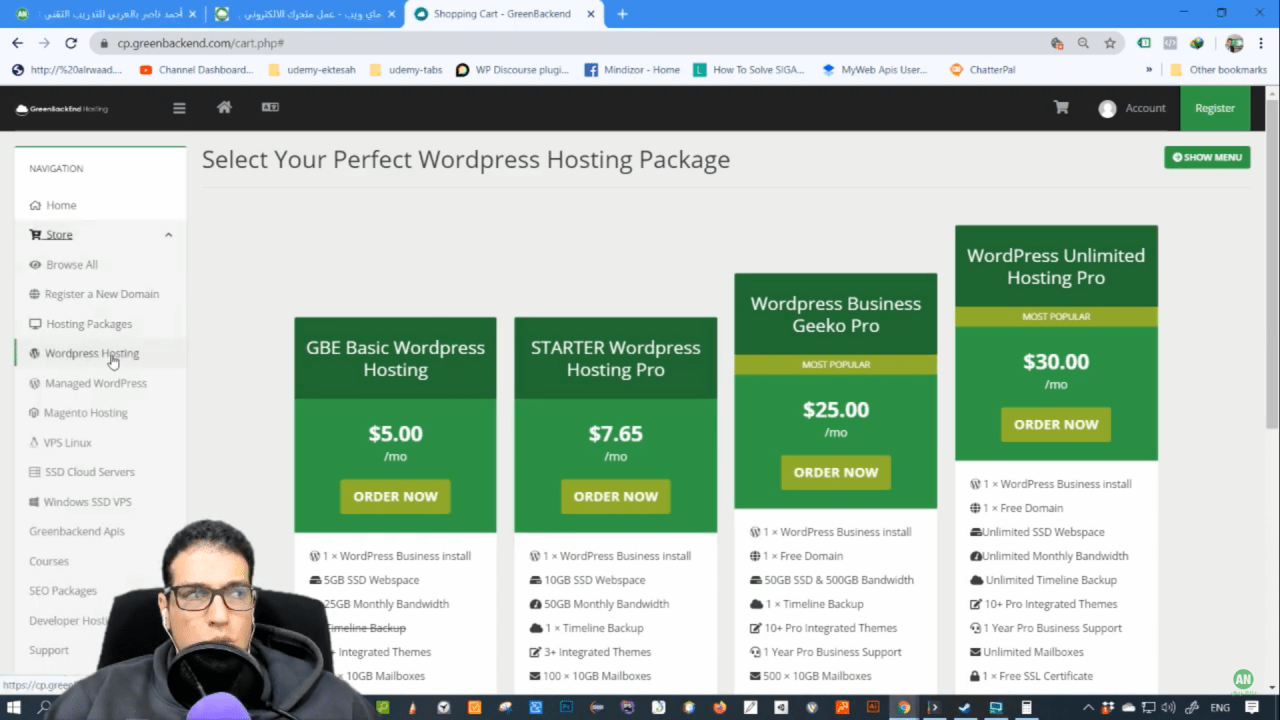Click the page vertical scrollbar
The image size is (1280, 720).
(1272, 265)
